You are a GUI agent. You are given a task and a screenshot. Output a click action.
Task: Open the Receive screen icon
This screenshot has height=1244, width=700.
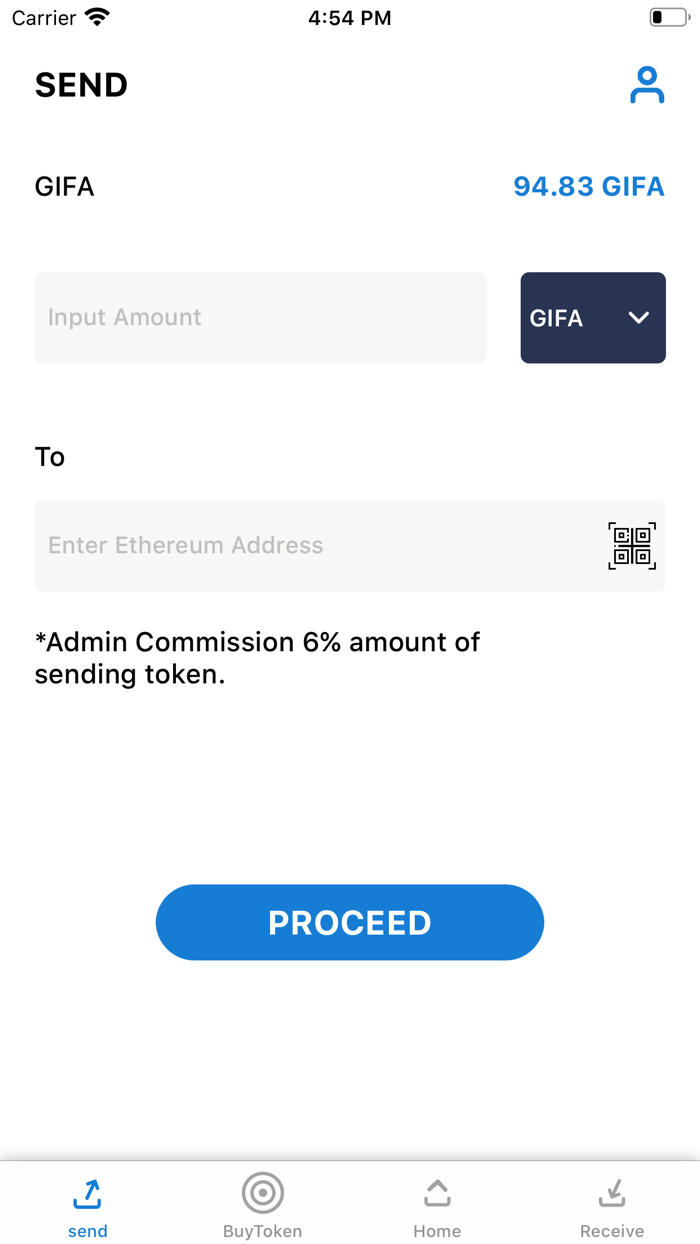[612, 1193]
